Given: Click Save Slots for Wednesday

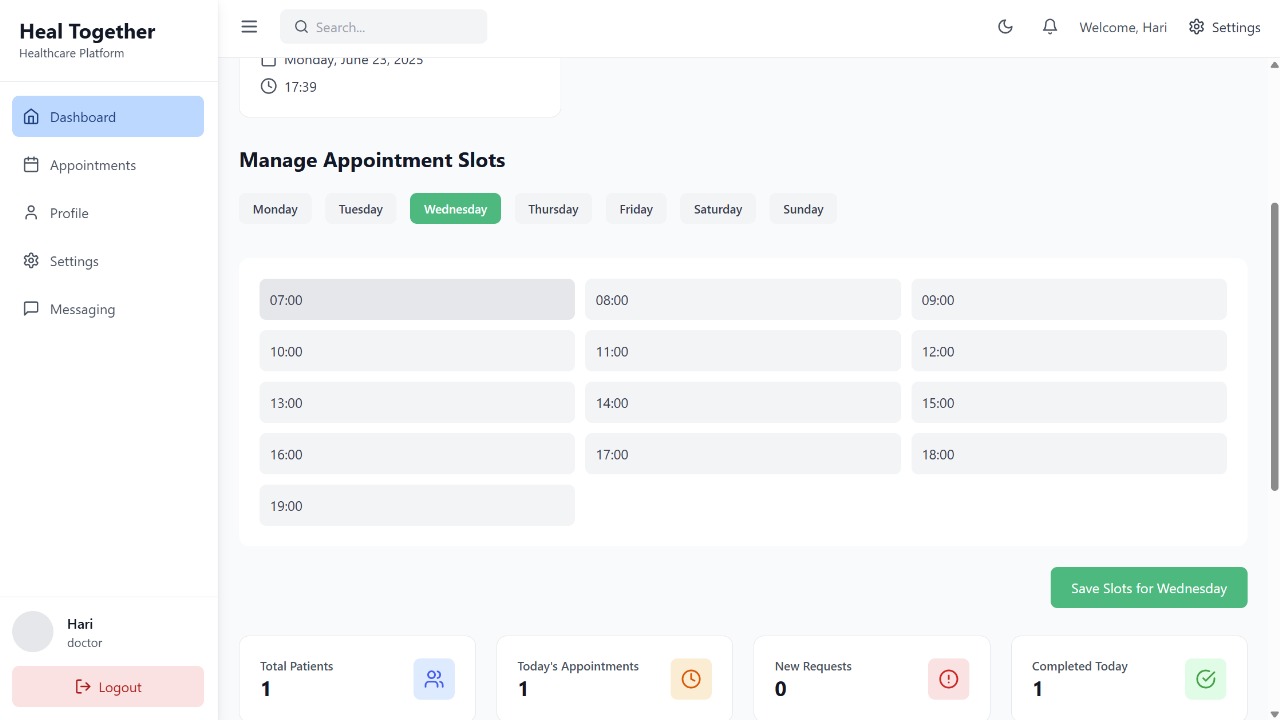Looking at the screenshot, I should tap(1148, 588).
